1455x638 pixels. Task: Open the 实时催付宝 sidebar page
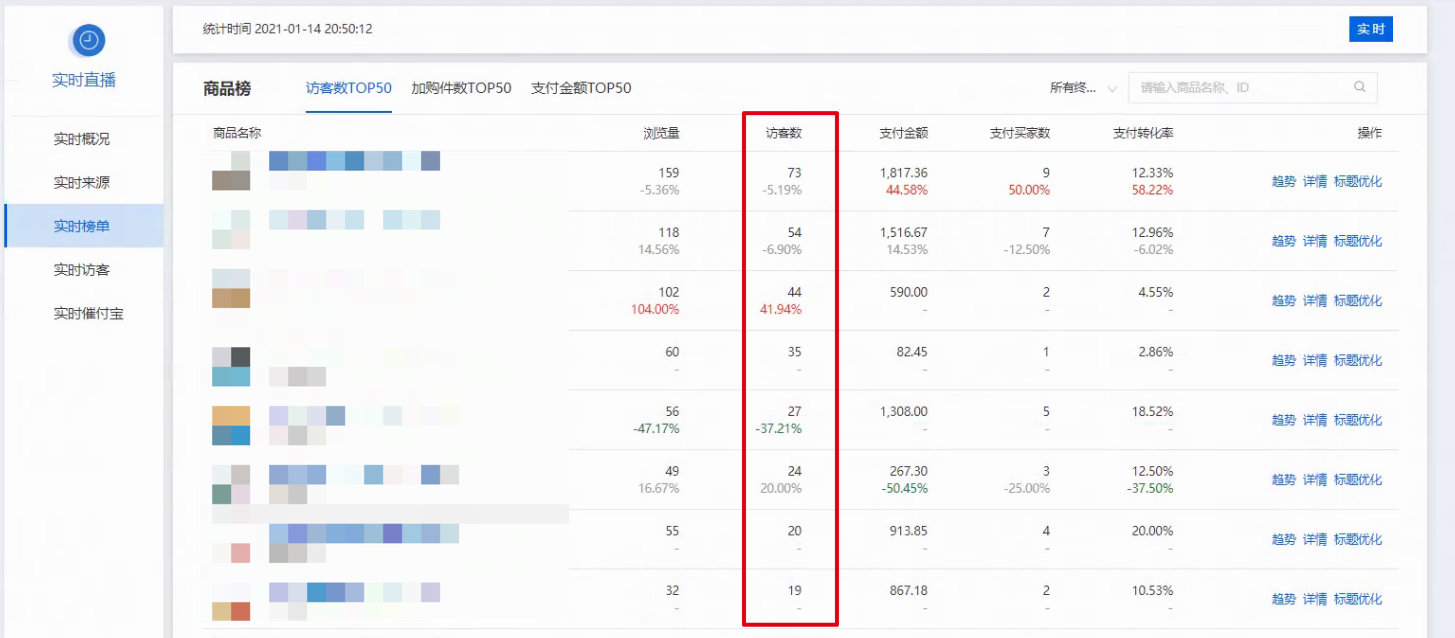point(84,312)
